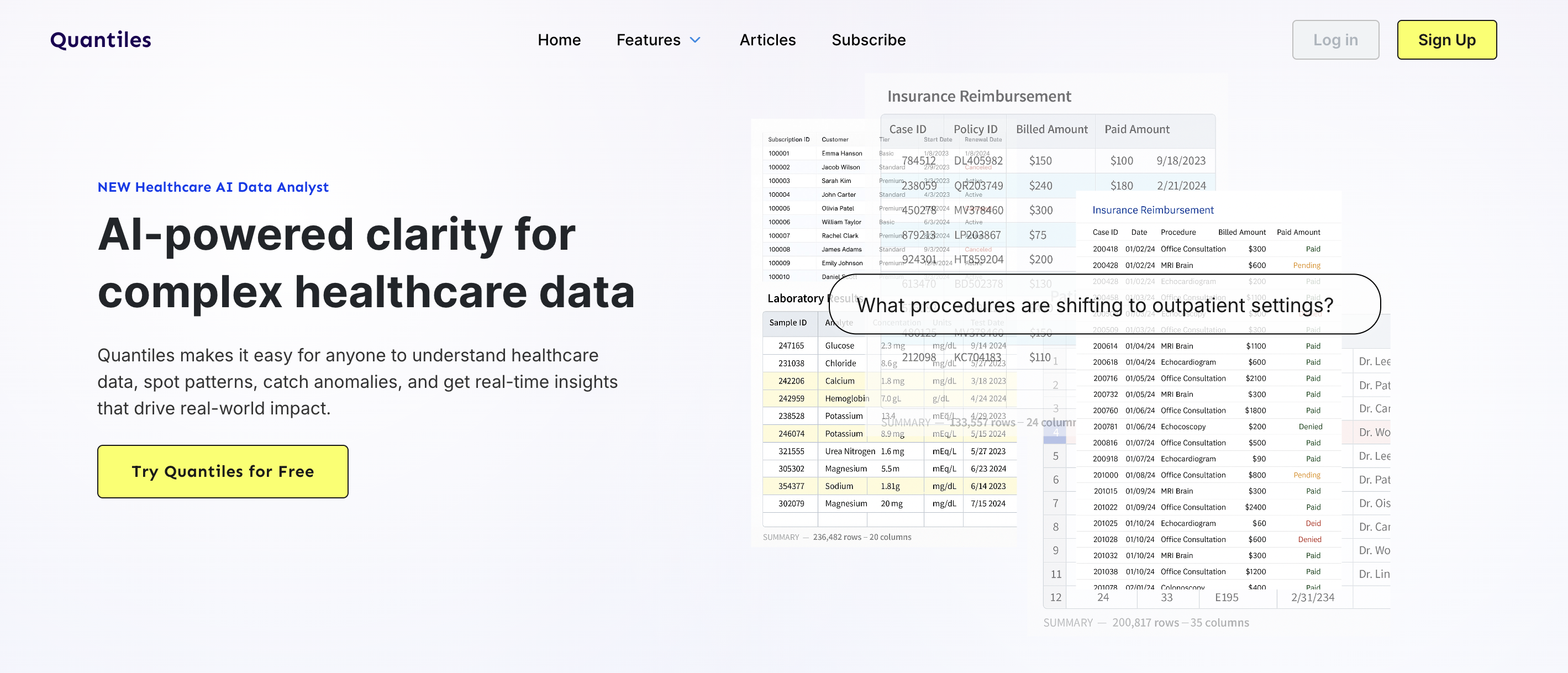
Task: Click Dr. Lin in the doctor list
Action: pyautogui.click(x=1374, y=574)
